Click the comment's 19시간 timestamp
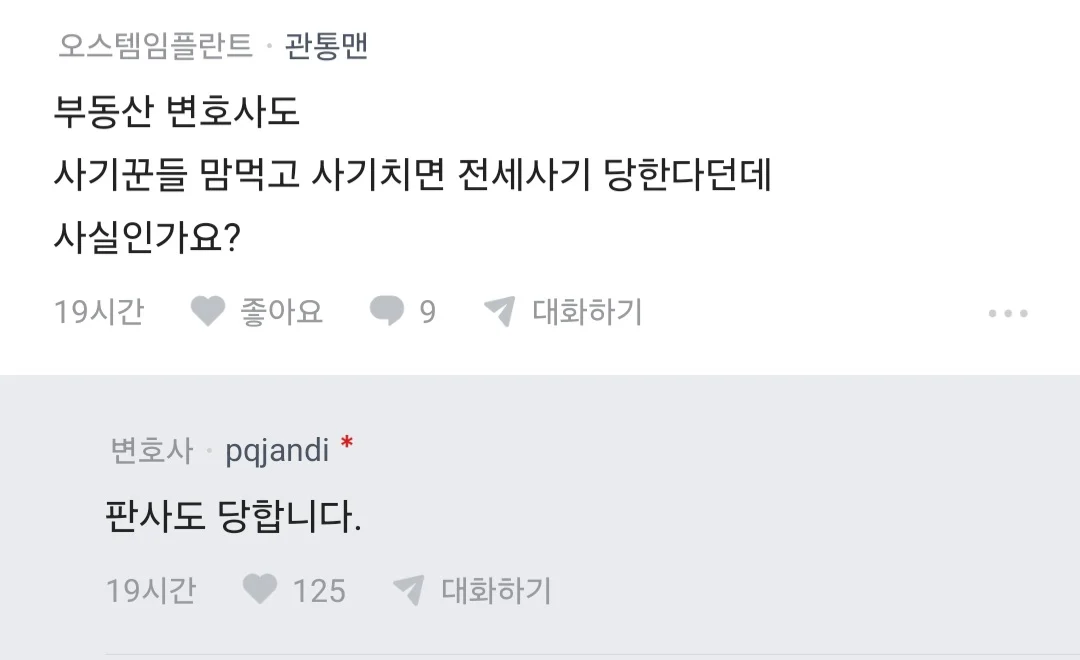 [151, 590]
